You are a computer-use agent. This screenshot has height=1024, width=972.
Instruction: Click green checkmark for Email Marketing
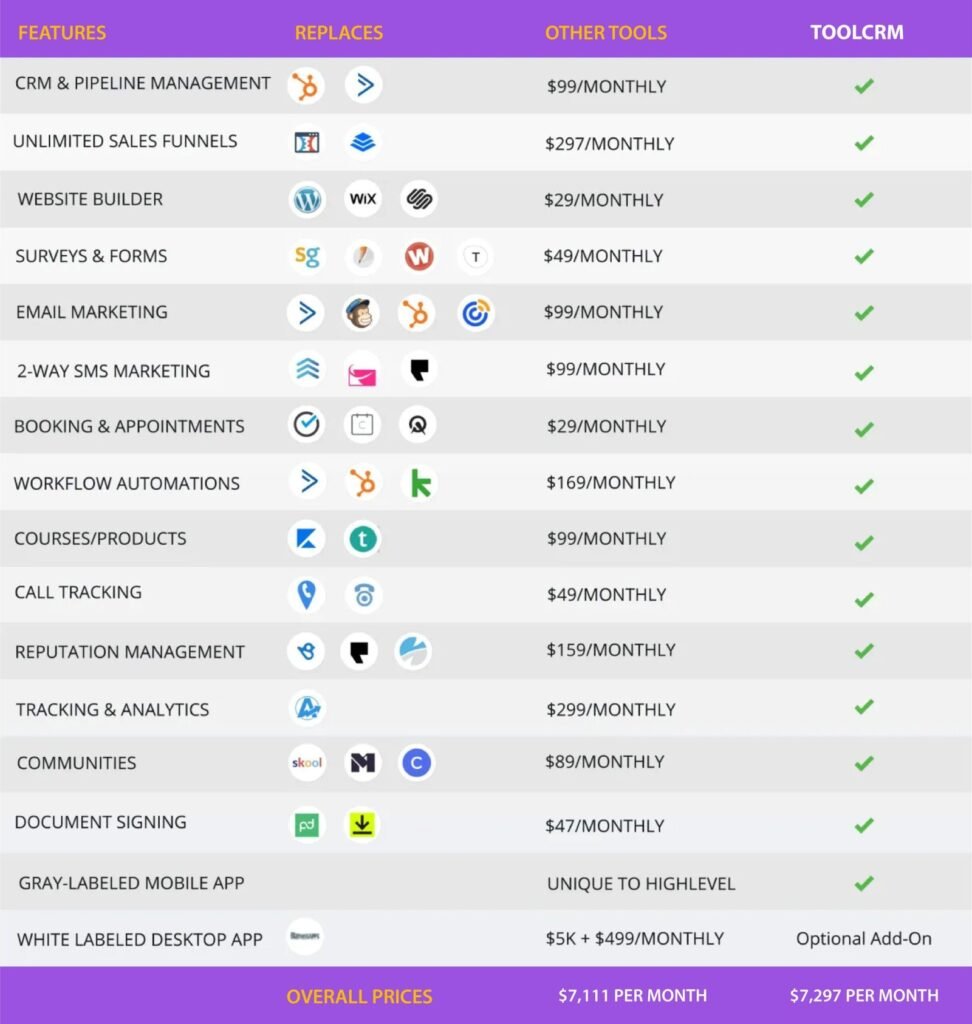click(x=864, y=313)
